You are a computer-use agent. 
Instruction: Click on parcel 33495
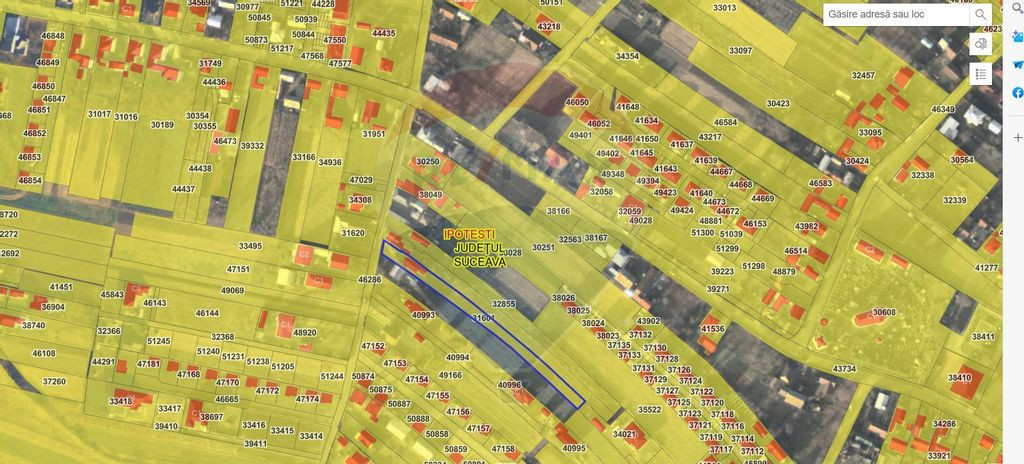tap(250, 246)
